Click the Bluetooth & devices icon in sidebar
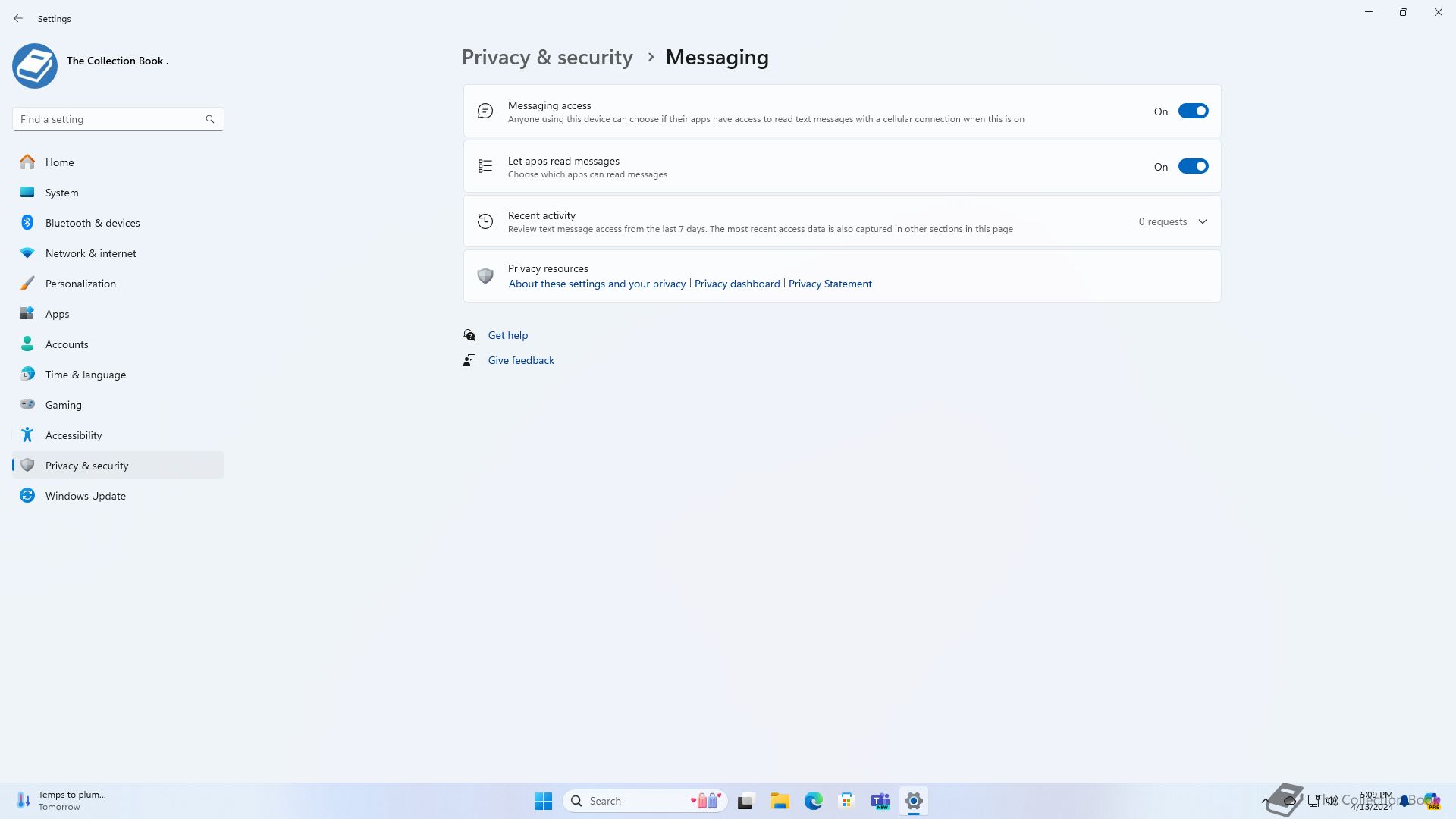1456x819 pixels. coord(27,223)
